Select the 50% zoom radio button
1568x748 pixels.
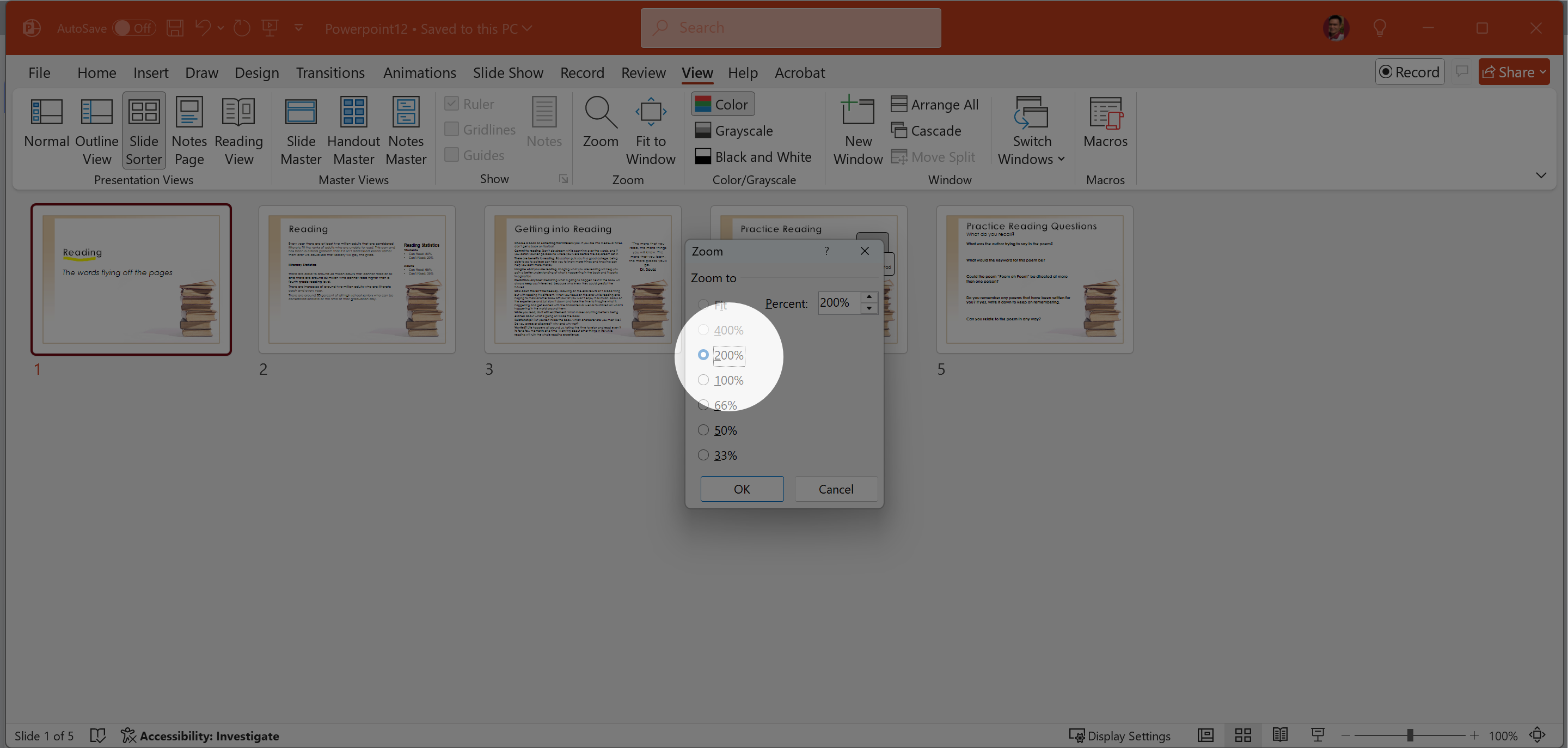703,430
